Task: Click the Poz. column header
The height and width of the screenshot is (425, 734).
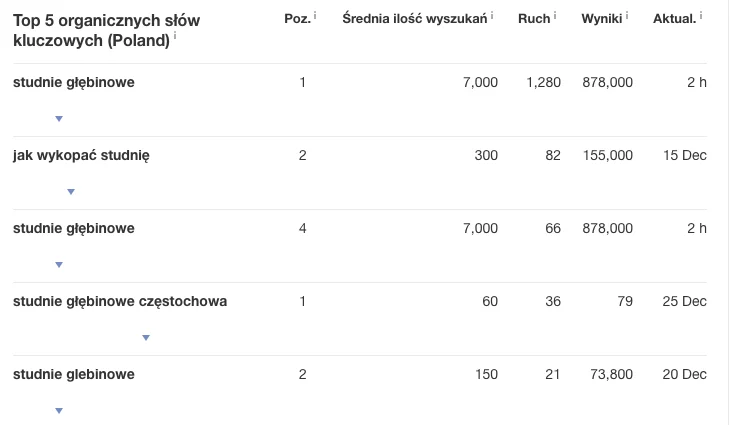Action: coord(297,19)
